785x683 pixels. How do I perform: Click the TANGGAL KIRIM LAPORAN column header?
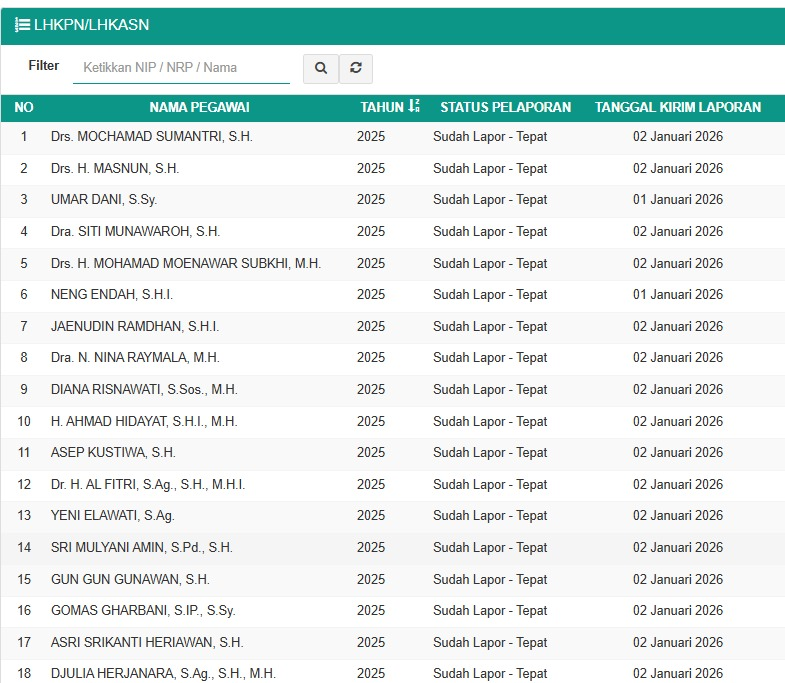coord(677,107)
